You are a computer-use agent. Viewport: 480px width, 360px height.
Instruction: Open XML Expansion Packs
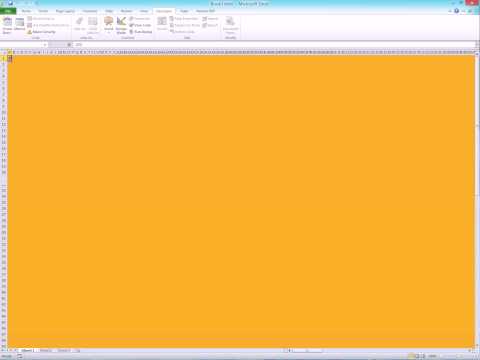(185, 25)
